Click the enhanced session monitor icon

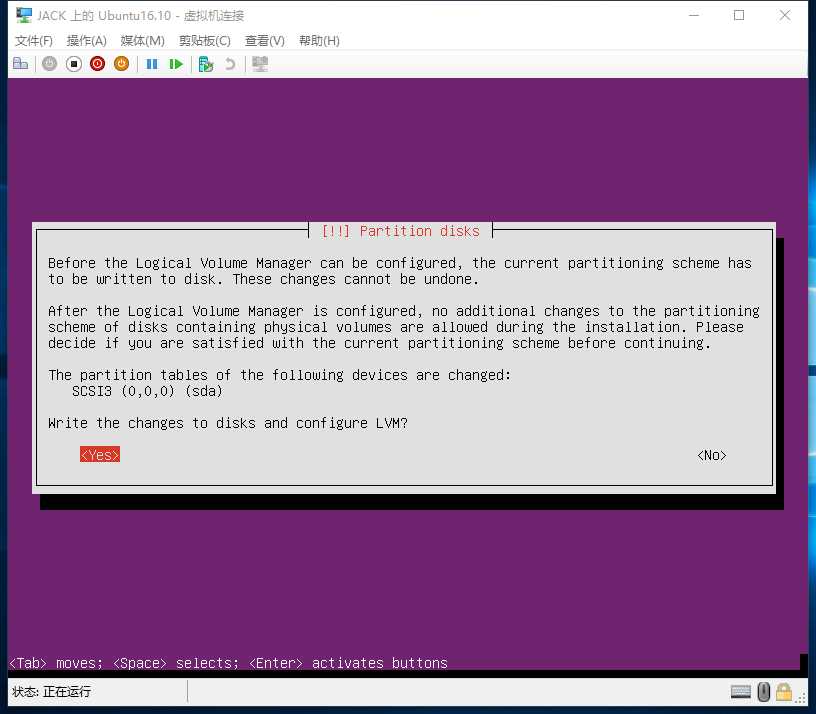pyautogui.click(x=260, y=64)
